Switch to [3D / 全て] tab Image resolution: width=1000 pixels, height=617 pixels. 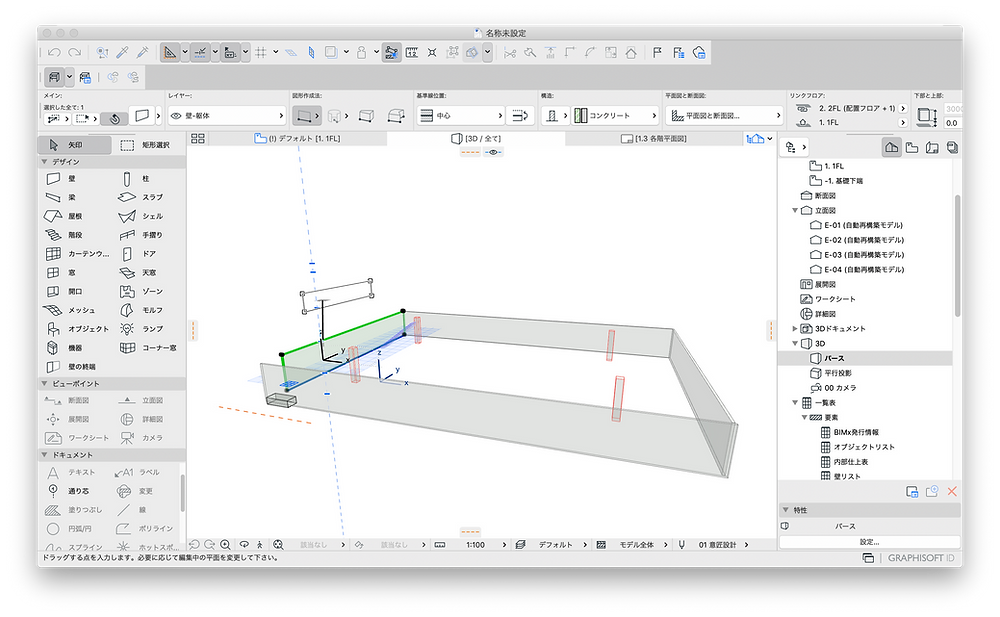(x=476, y=138)
